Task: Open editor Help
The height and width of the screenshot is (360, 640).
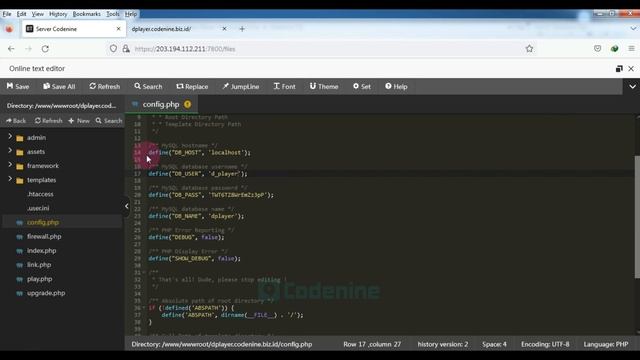Action: 396,87
